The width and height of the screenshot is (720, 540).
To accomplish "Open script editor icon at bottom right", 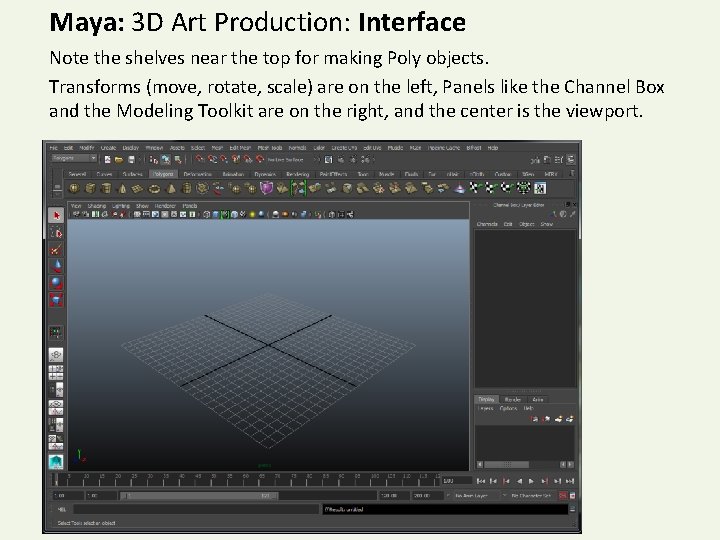I will [573, 509].
